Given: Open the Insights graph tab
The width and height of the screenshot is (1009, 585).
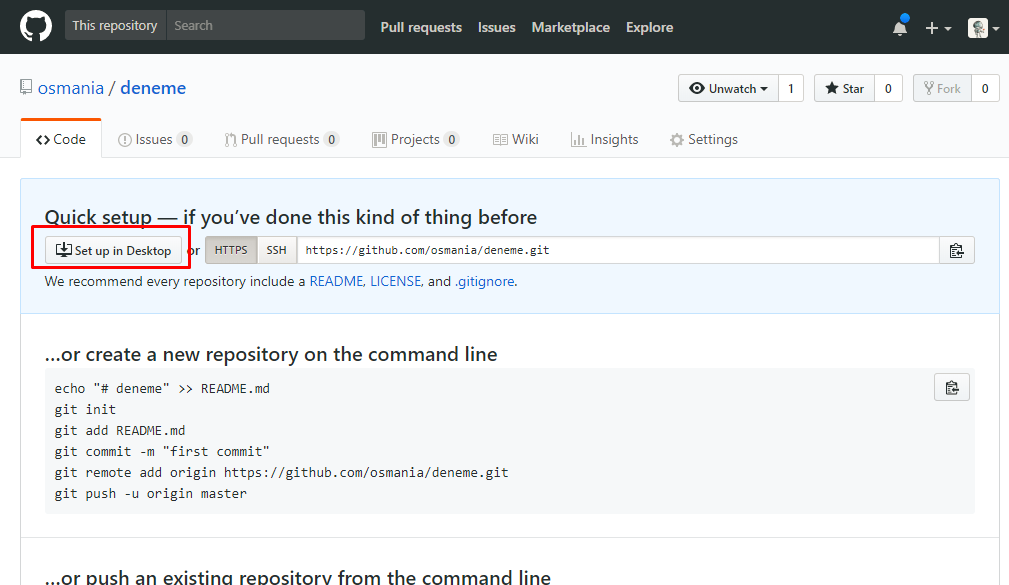Looking at the screenshot, I should pyautogui.click(x=604, y=140).
